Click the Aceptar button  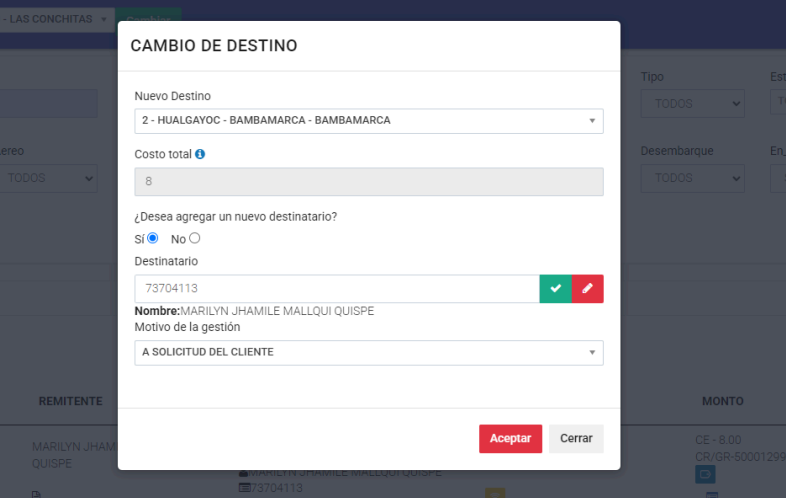point(510,439)
